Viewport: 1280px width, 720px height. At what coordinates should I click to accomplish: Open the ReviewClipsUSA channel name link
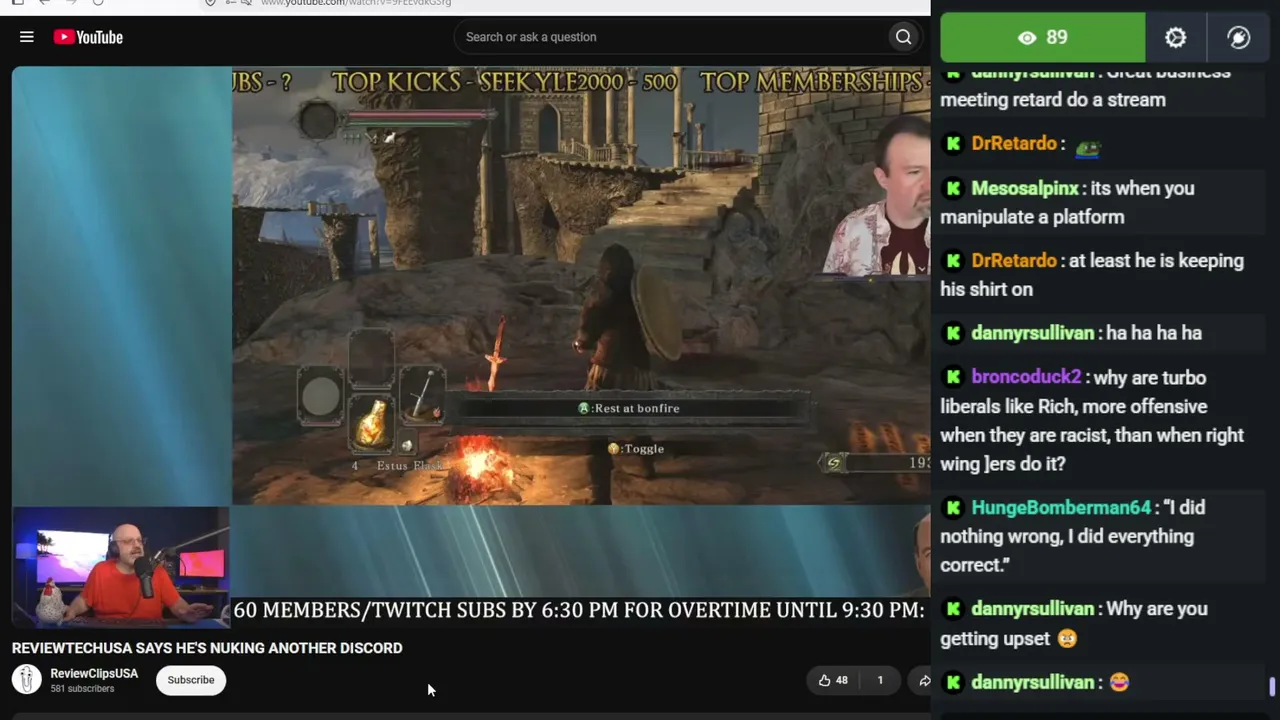coord(94,673)
